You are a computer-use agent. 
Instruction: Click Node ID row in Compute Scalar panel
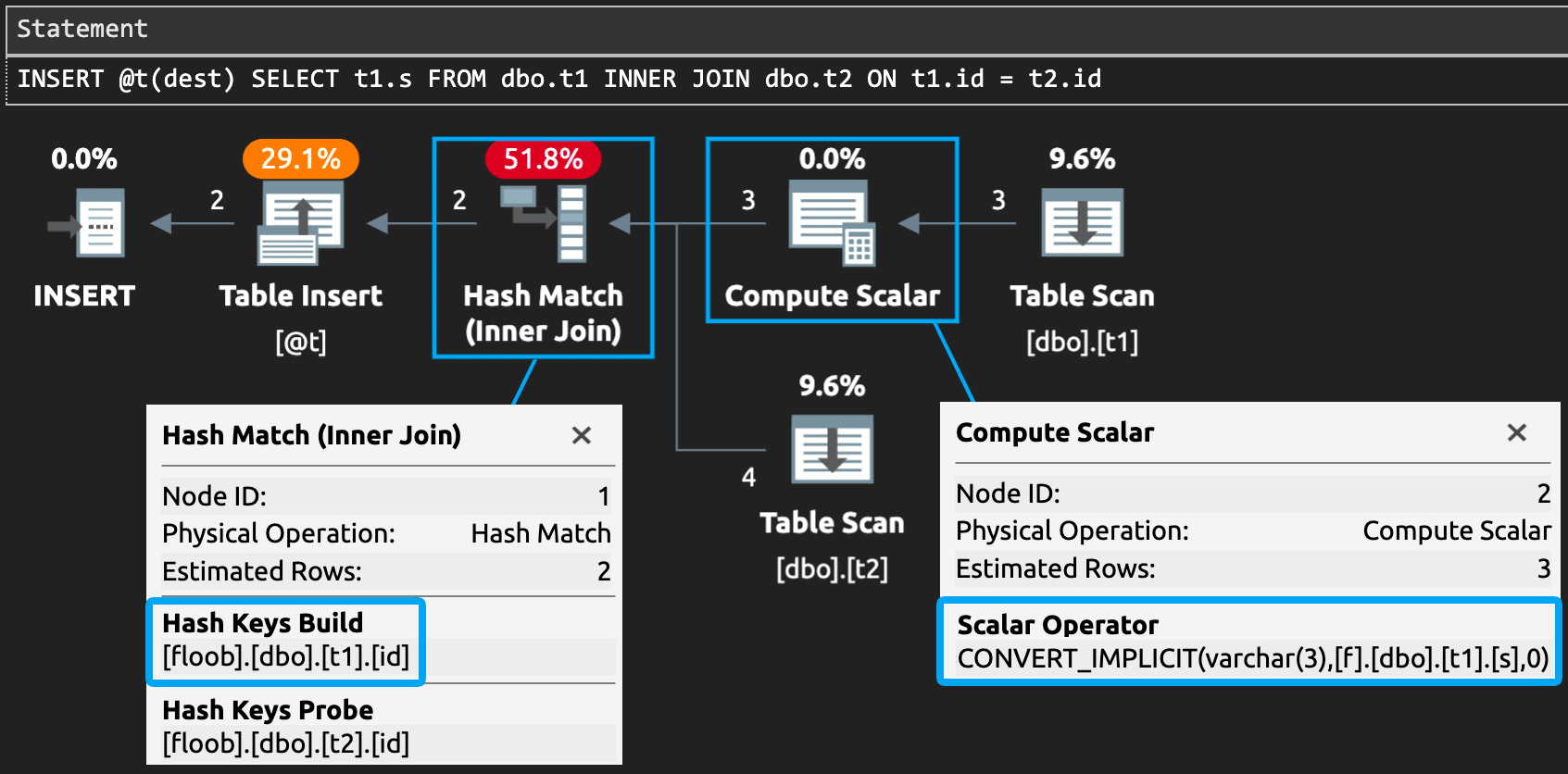[1253, 493]
